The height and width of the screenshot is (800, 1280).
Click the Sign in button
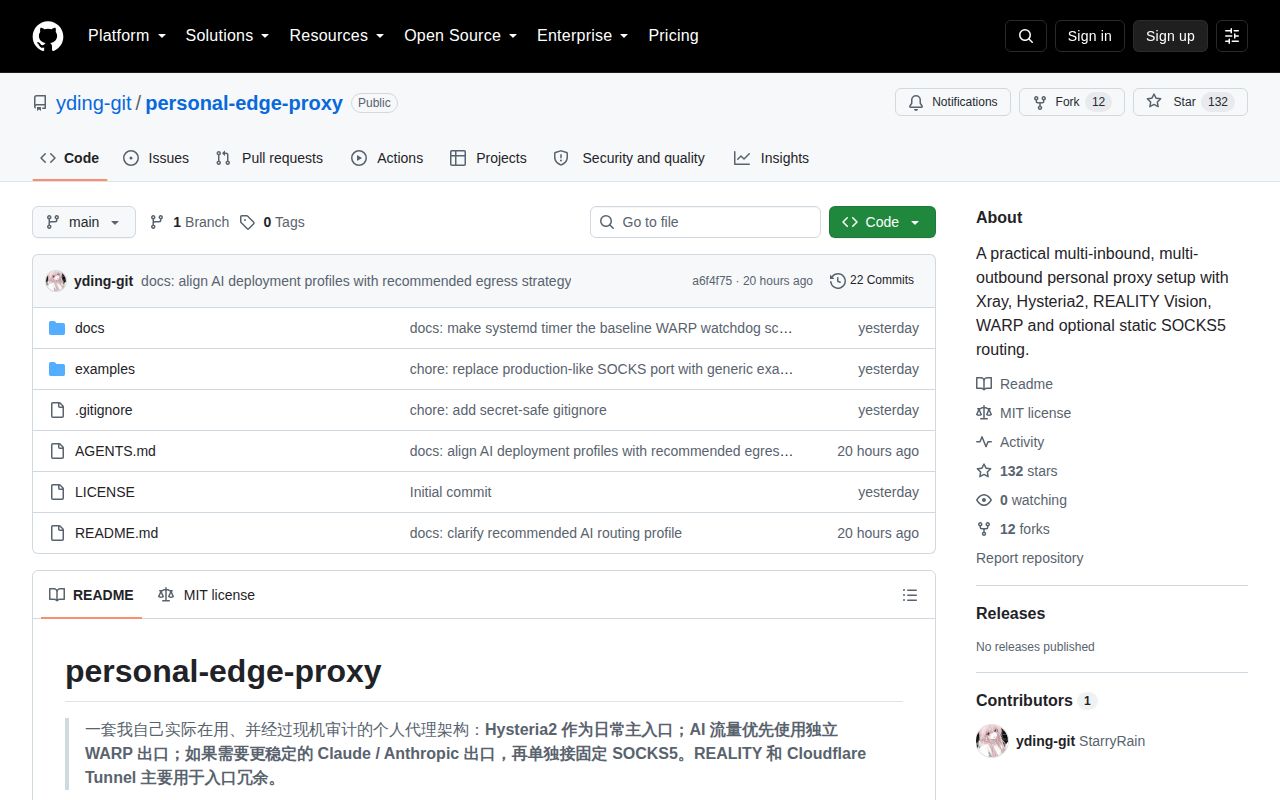[x=1089, y=36]
